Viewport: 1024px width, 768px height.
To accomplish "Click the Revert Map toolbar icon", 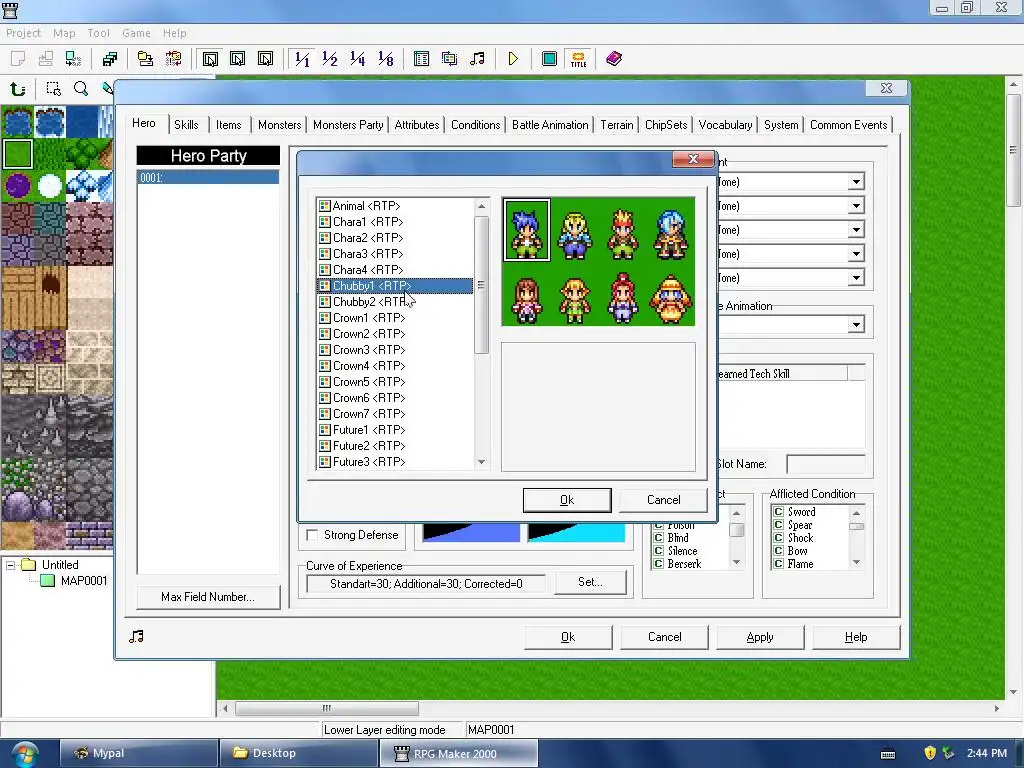I will 173,59.
